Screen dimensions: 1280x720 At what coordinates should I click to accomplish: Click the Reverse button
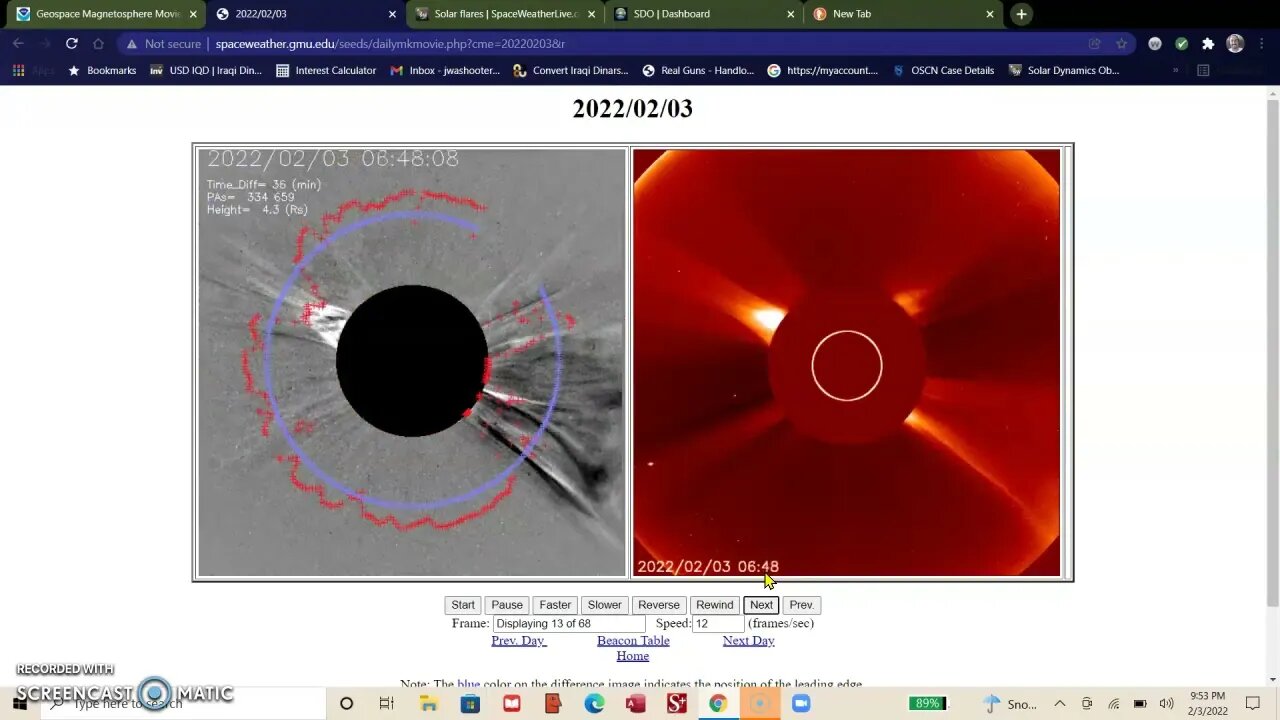coord(658,605)
